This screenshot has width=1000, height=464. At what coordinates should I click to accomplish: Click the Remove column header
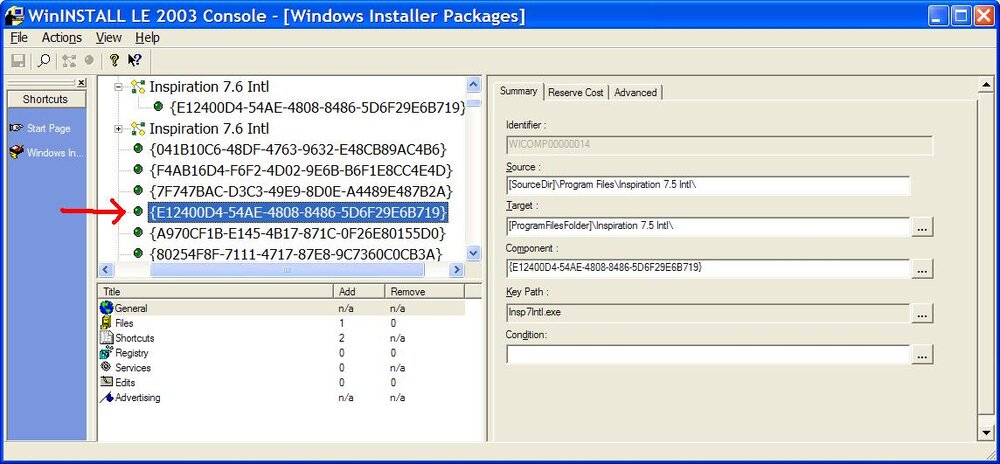[x=425, y=291]
